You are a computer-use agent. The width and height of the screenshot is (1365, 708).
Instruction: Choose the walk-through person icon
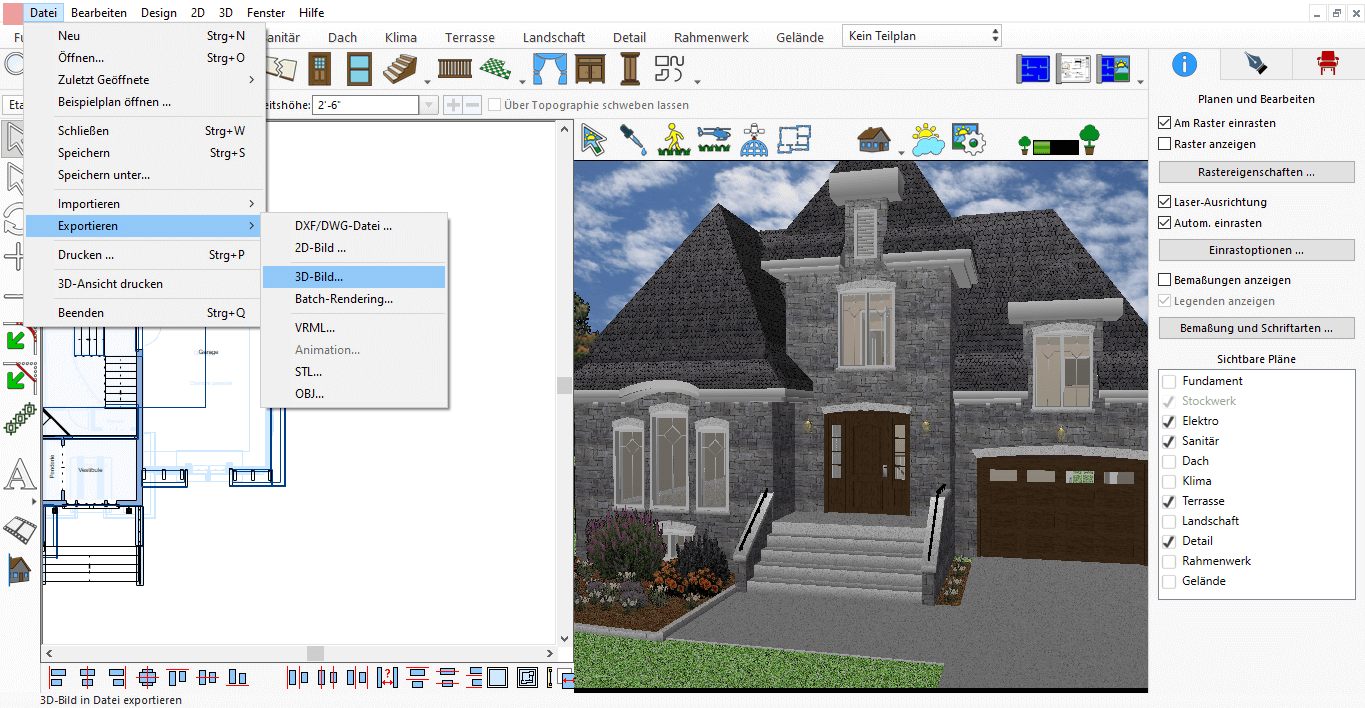tap(675, 139)
